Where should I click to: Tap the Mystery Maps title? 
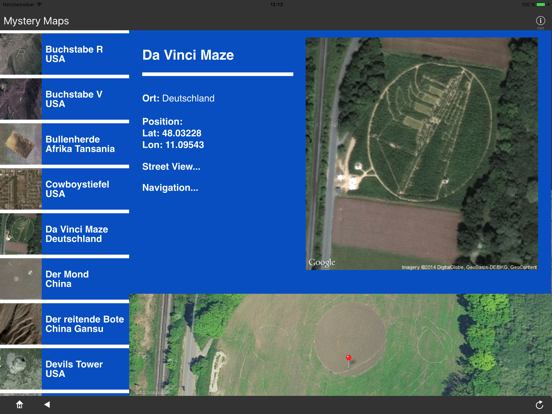(x=36, y=21)
